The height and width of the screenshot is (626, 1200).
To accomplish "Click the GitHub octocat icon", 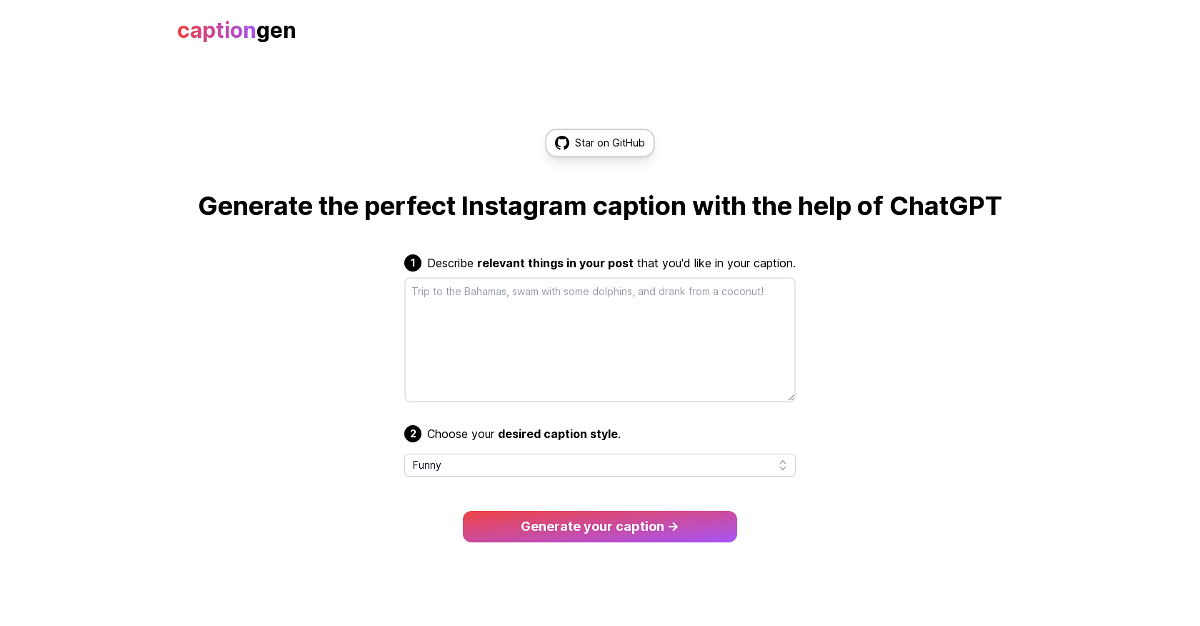I will 562,143.
